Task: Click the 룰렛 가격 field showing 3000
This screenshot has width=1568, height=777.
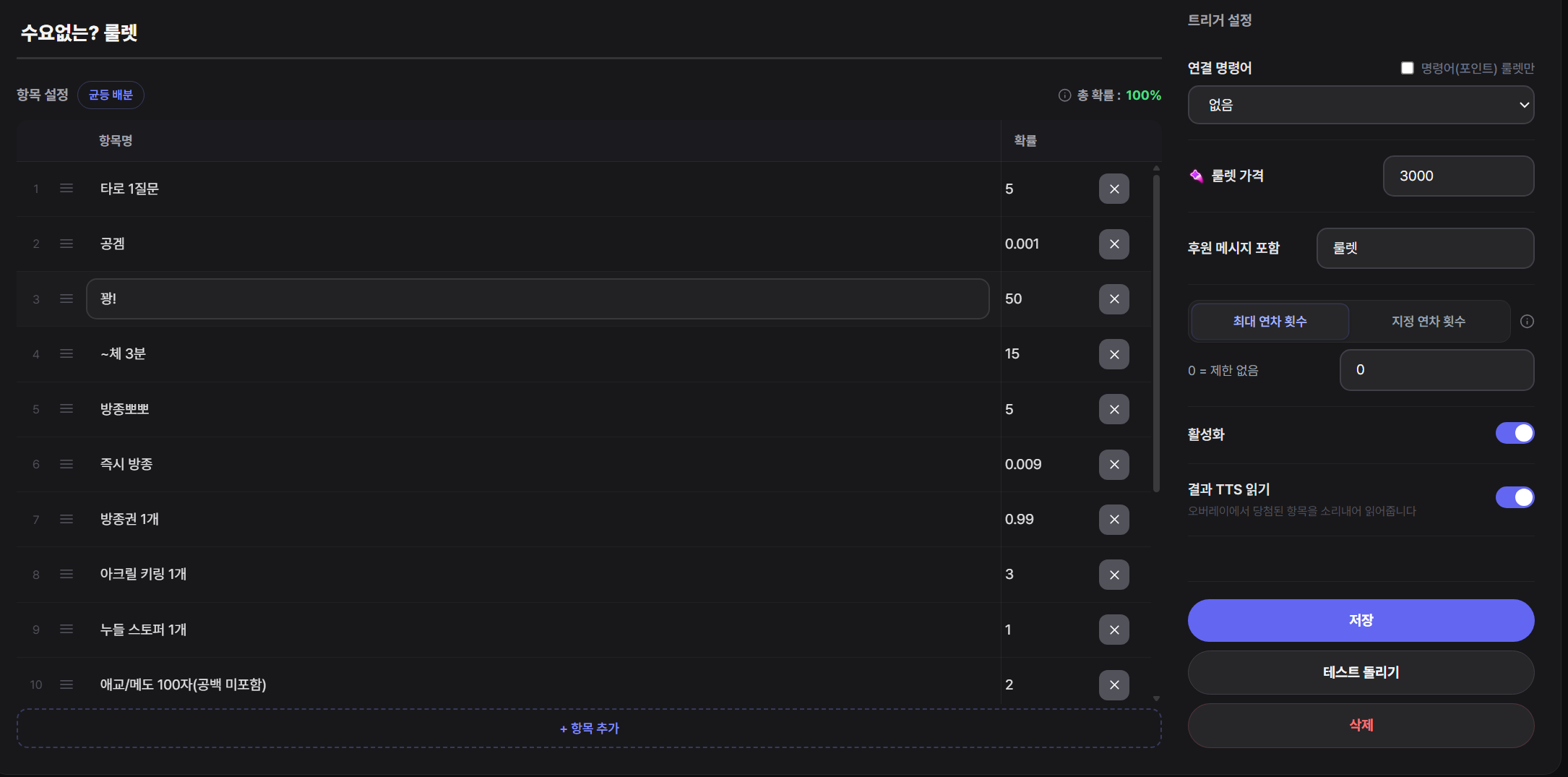Action: (x=1458, y=176)
